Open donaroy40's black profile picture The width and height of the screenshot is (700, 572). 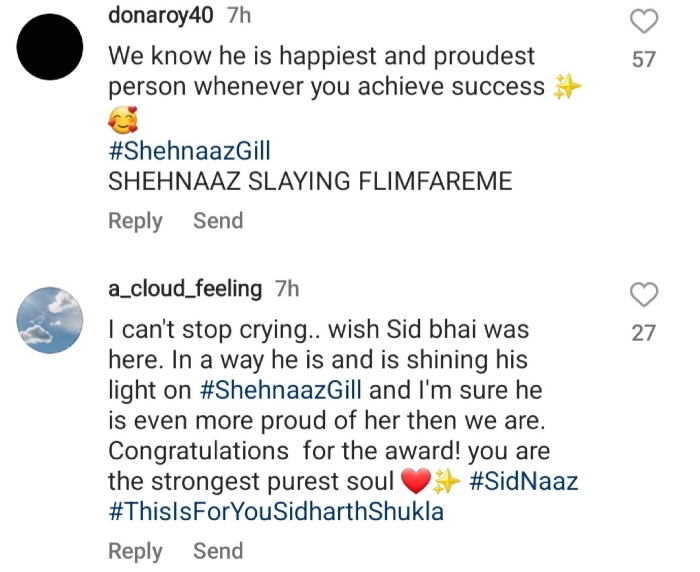(x=50, y=47)
